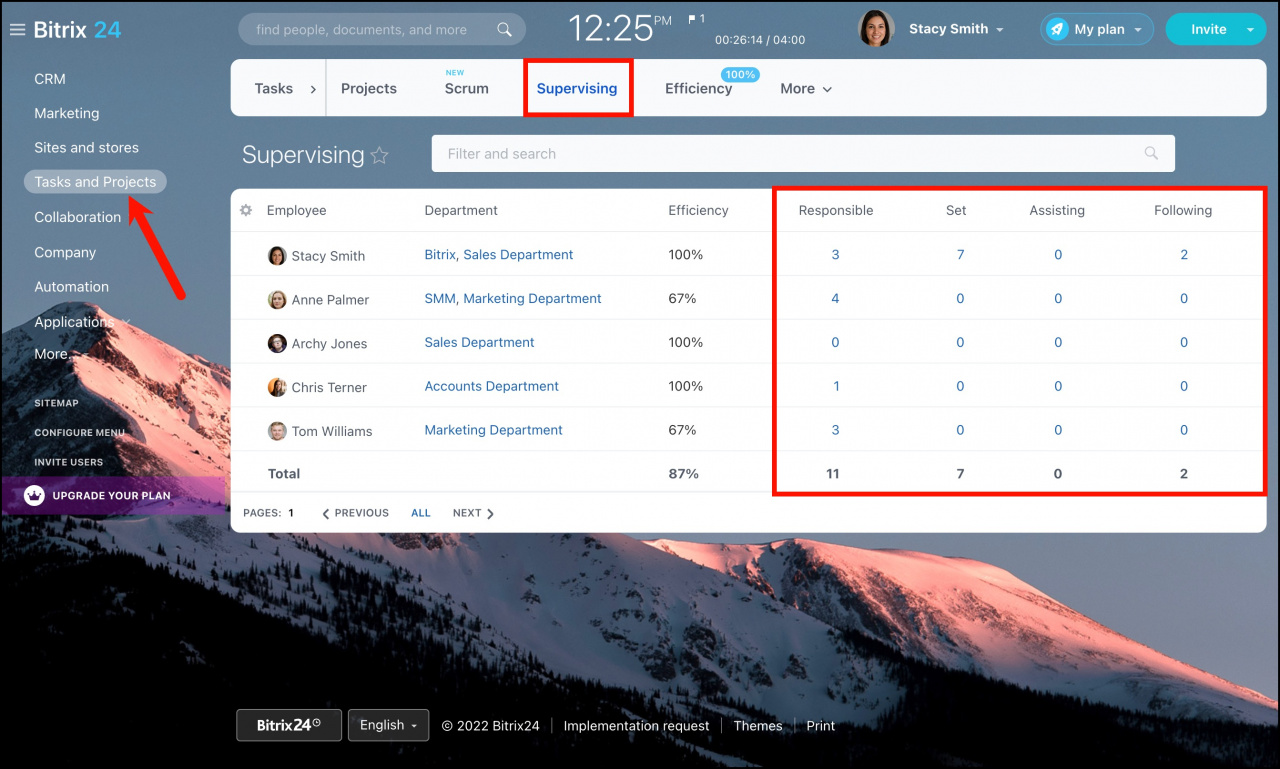This screenshot has height=769, width=1280.
Task: Click the Invite button
Action: (1208, 30)
